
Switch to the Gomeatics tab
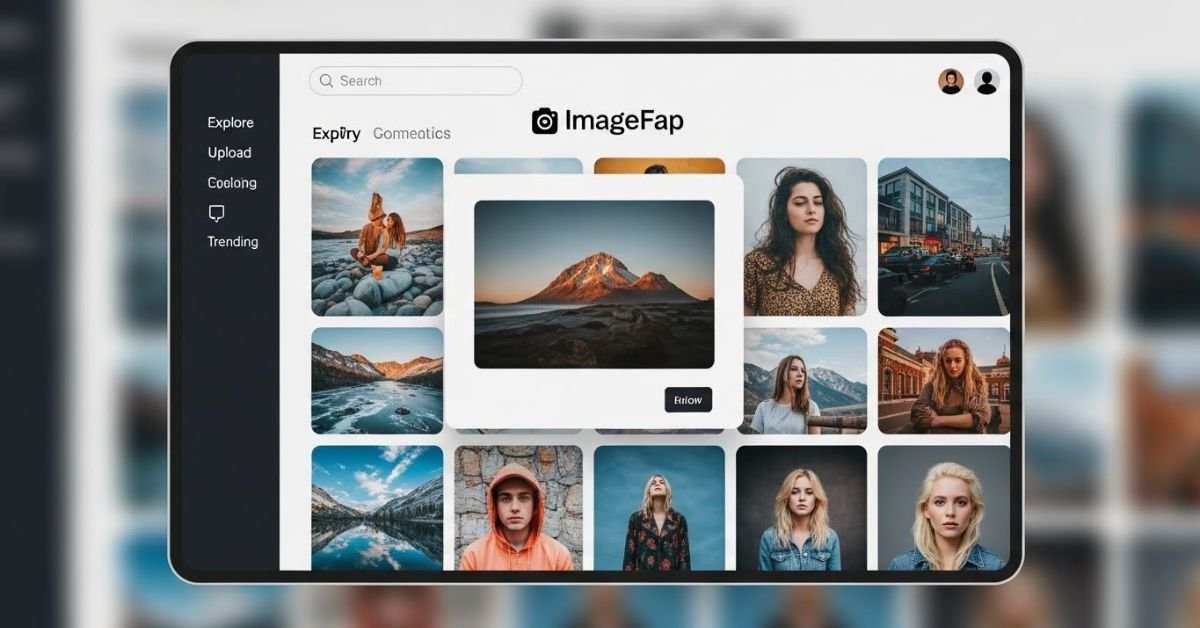click(412, 132)
